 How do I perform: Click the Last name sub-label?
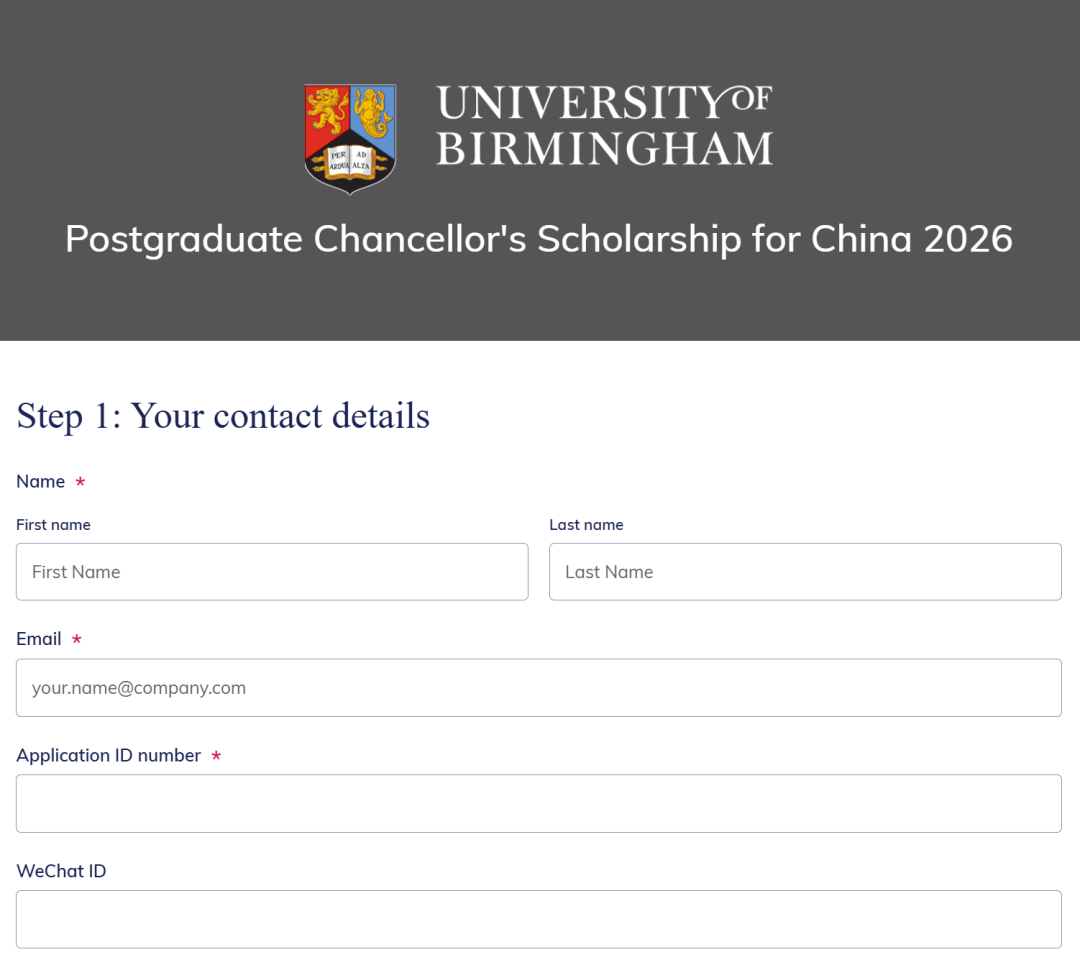[x=587, y=524]
